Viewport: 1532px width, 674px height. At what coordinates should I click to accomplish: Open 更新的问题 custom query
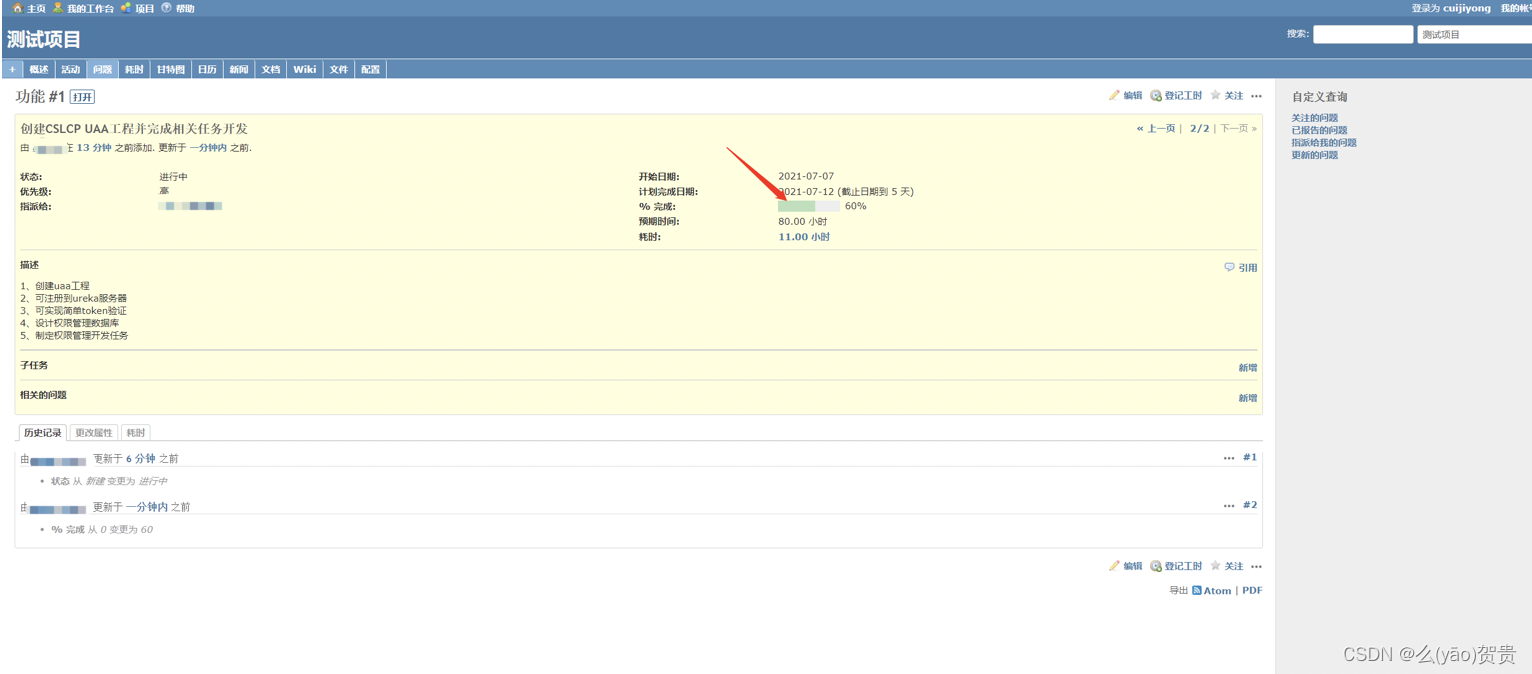coord(1314,155)
